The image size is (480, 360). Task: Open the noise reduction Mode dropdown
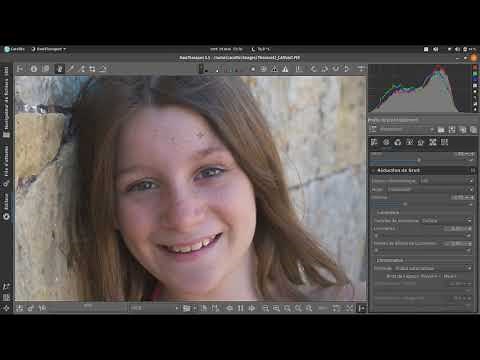(x=430, y=189)
